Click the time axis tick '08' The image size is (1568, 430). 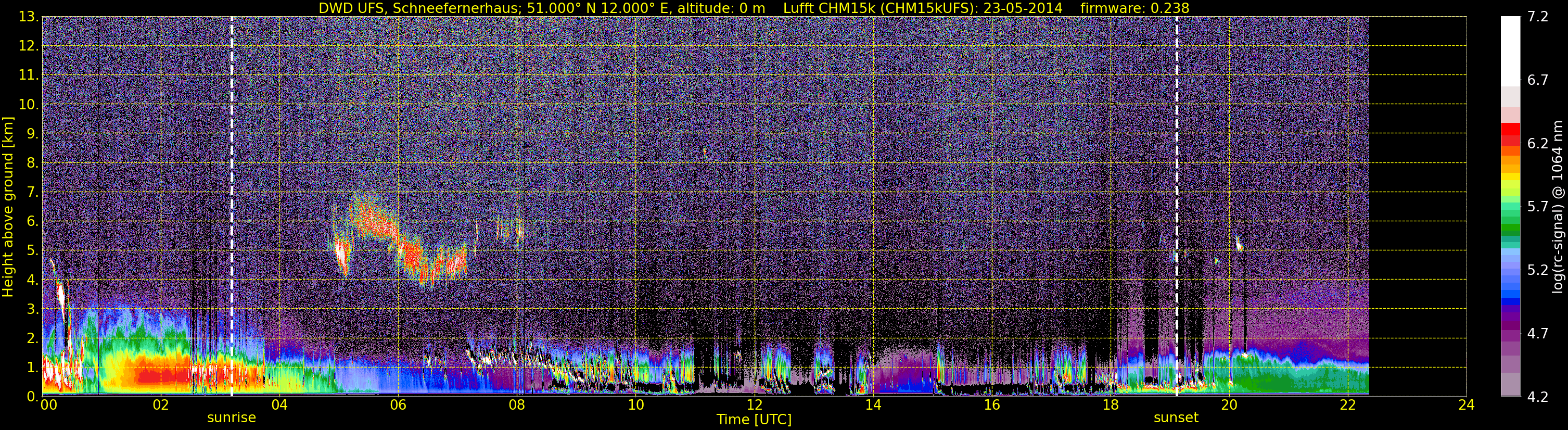coord(517,406)
